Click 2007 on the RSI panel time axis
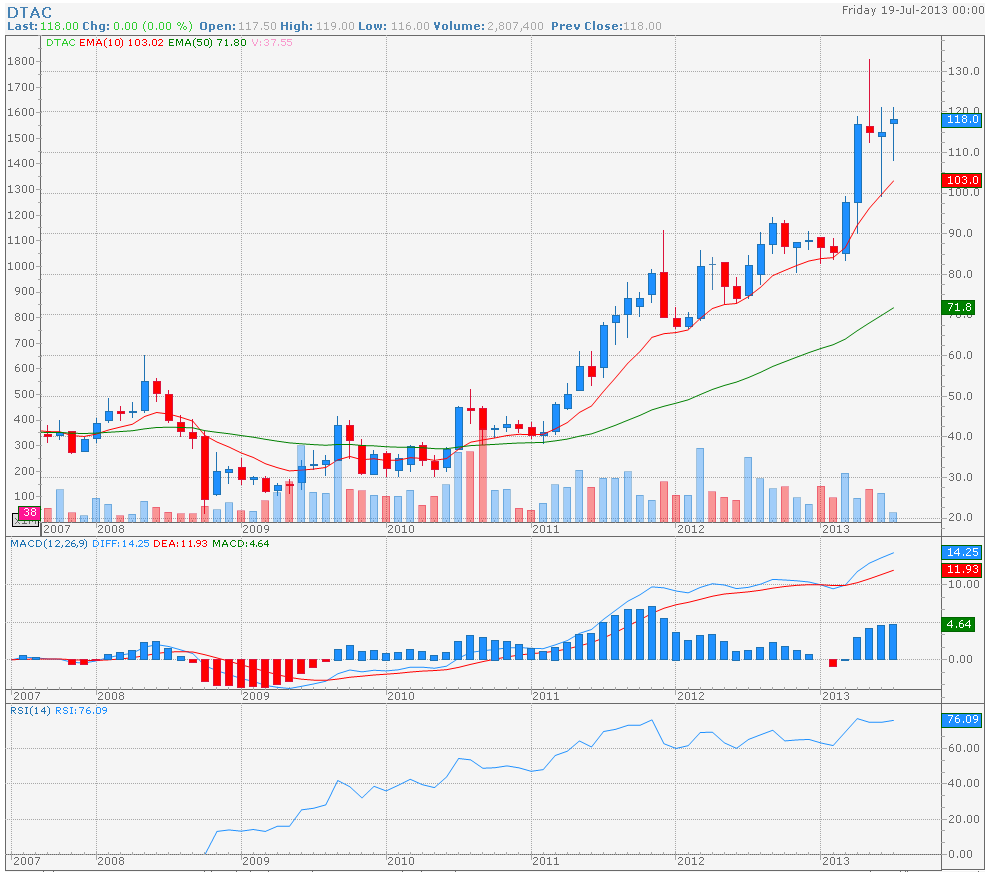The height and width of the screenshot is (872, 989). click(x=26, y=861)
